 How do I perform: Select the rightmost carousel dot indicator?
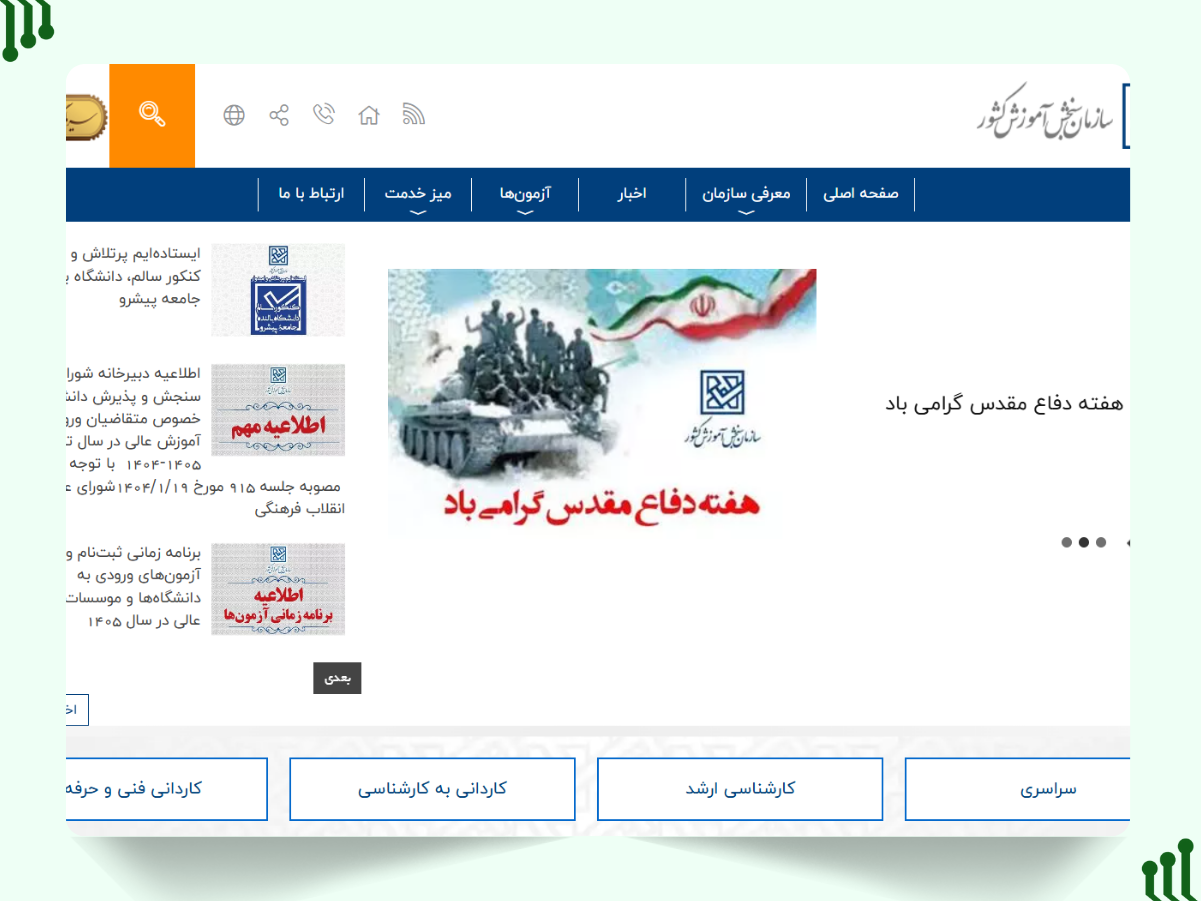(x=1101, y=542)
